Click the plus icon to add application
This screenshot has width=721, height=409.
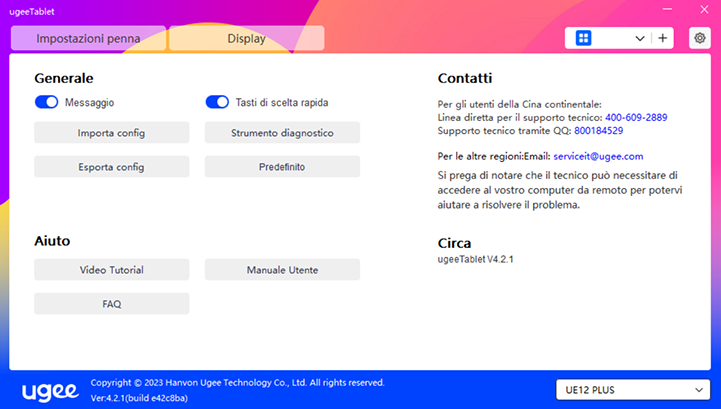663,38
